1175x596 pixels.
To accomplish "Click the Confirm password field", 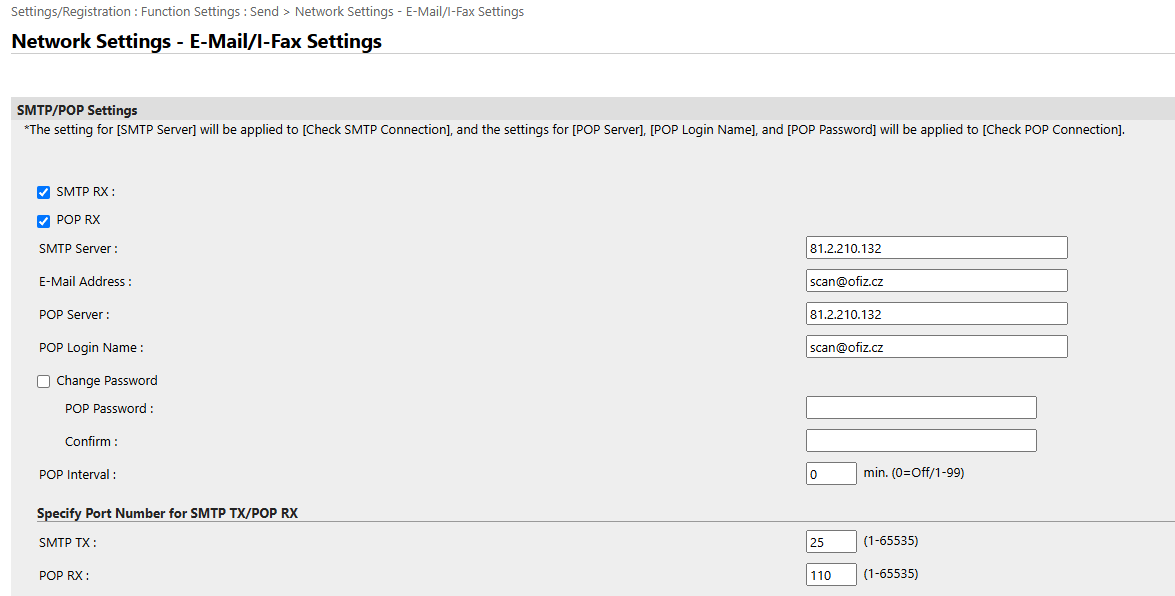I will click(920, 441).
